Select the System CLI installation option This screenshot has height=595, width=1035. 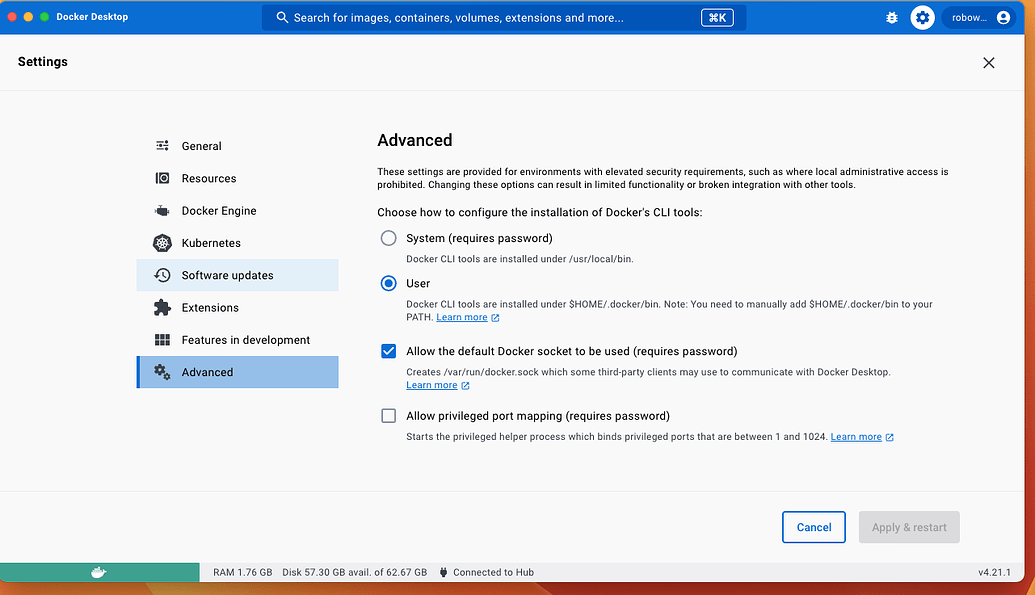tap(388, 238)
